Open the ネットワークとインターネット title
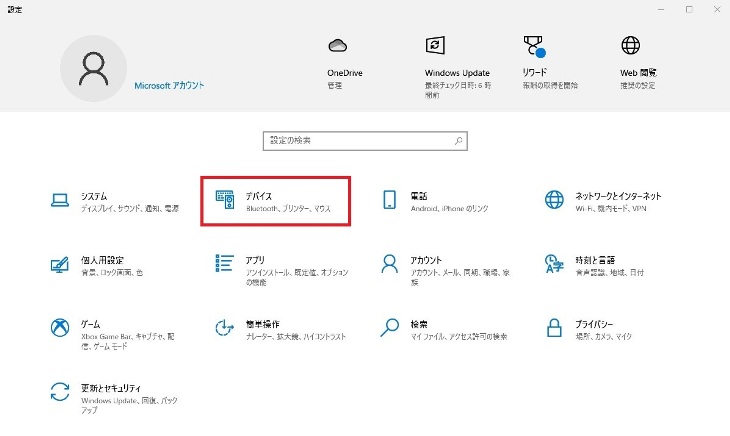 (x=618, y=196)
